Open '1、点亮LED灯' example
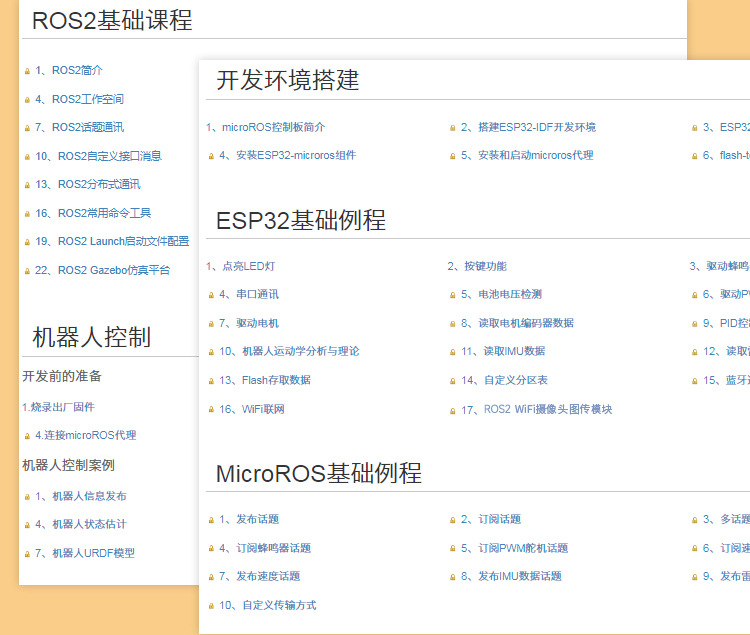Screen dimensions: 750x635 [241, 266]
